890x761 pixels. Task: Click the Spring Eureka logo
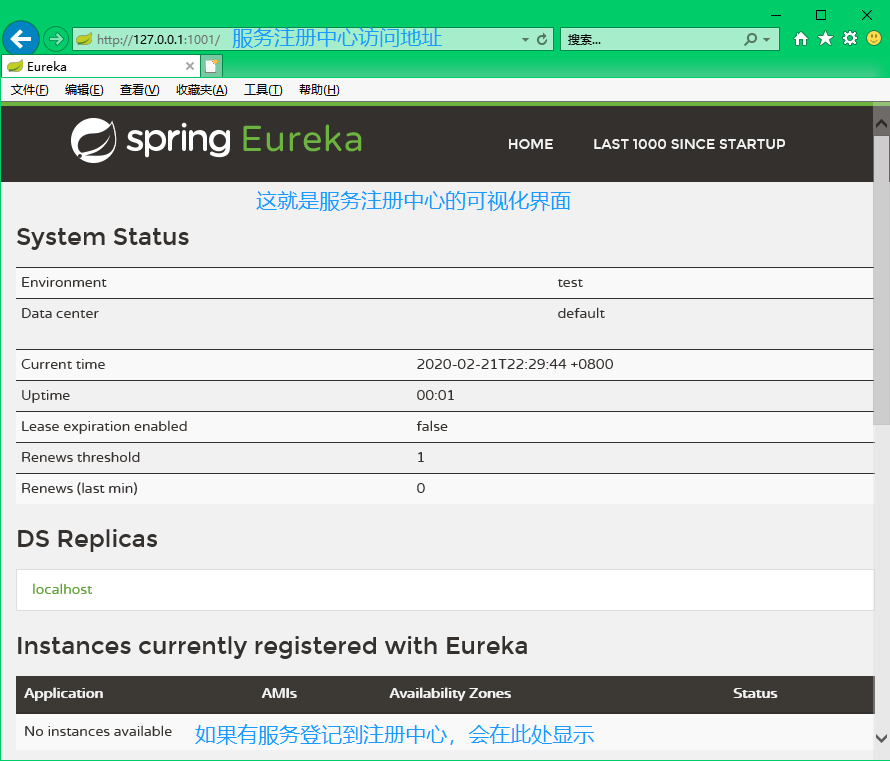click(x=216, y=140)
